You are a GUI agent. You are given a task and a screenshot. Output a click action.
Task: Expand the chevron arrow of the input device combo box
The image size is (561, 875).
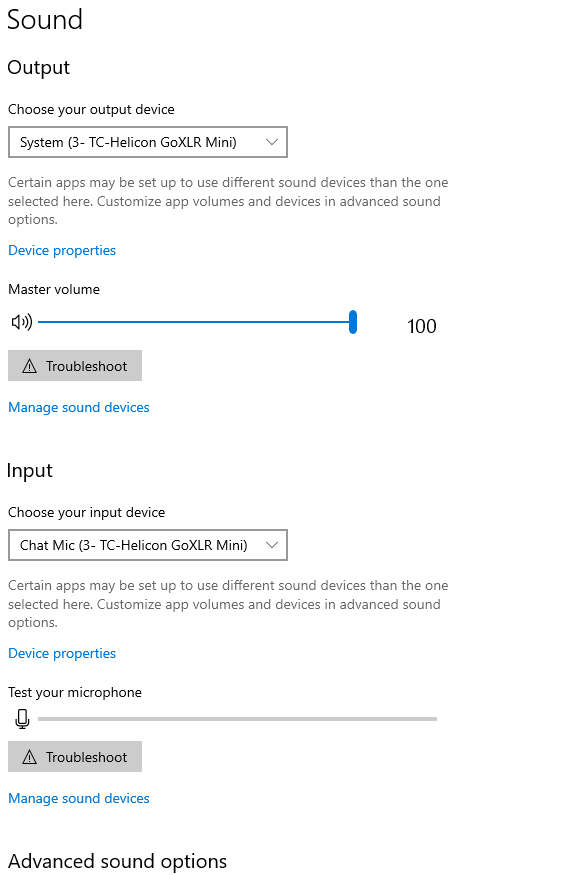[272, 545]
